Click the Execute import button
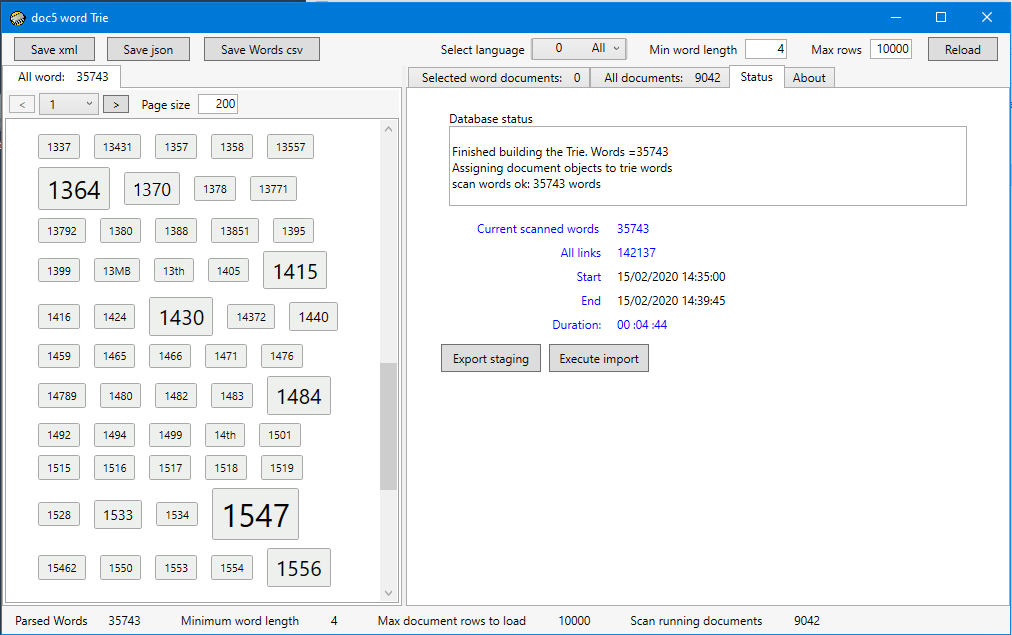Viewport: 1012px width, 635px height. 599,359
